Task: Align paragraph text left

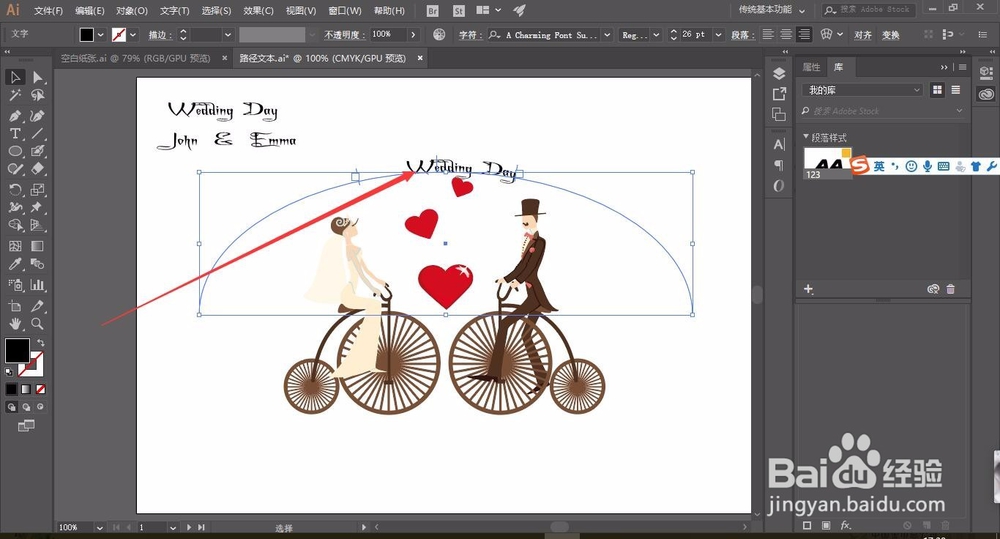Action: [768, 34]
